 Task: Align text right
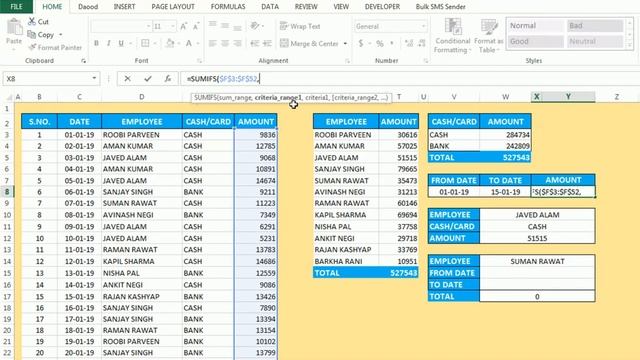click(237, 43)
